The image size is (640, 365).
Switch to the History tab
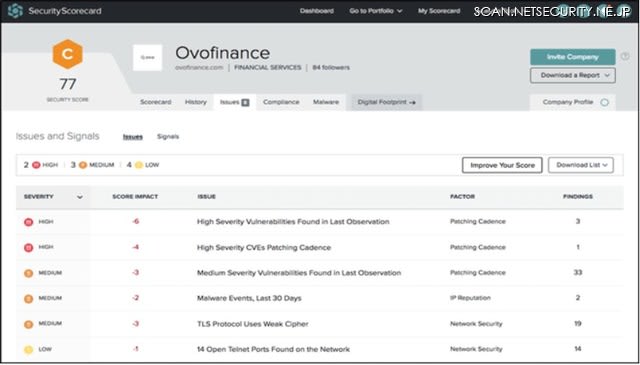tap(196, 102)
